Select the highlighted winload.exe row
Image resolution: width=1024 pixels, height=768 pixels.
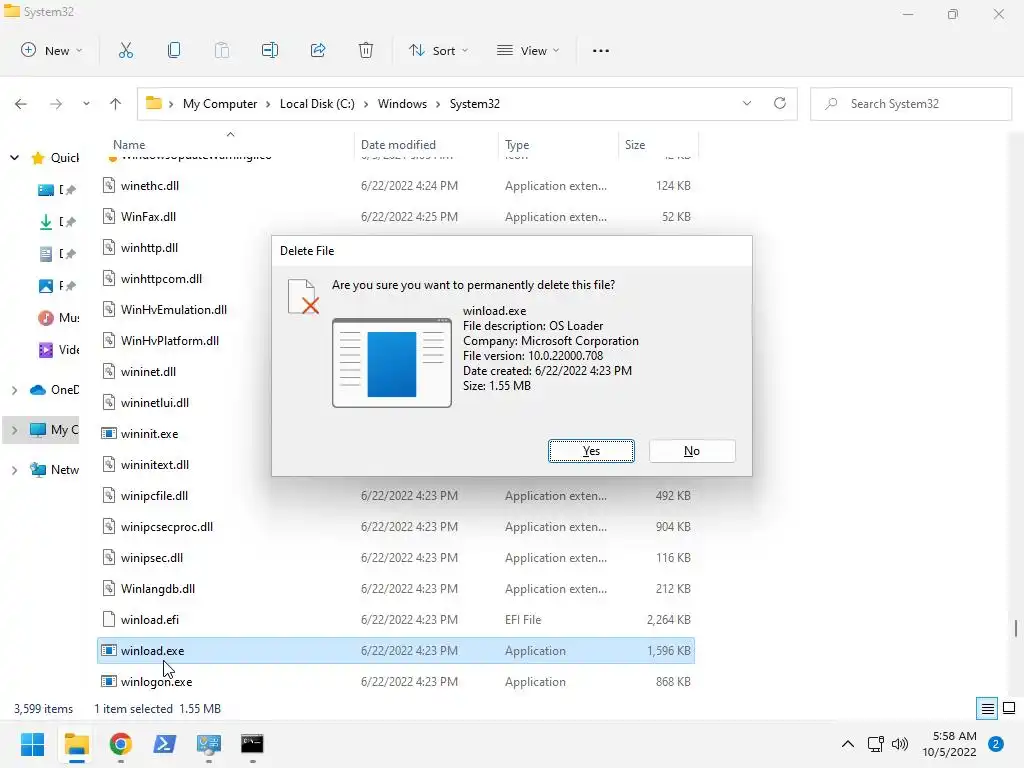(395, 650)
